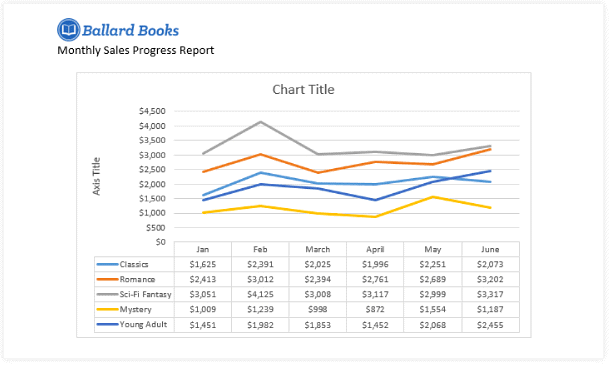The image size is (609, 365).
Task: Click the $2,068 Young Adult May cell
Action: tap(433, 325)
